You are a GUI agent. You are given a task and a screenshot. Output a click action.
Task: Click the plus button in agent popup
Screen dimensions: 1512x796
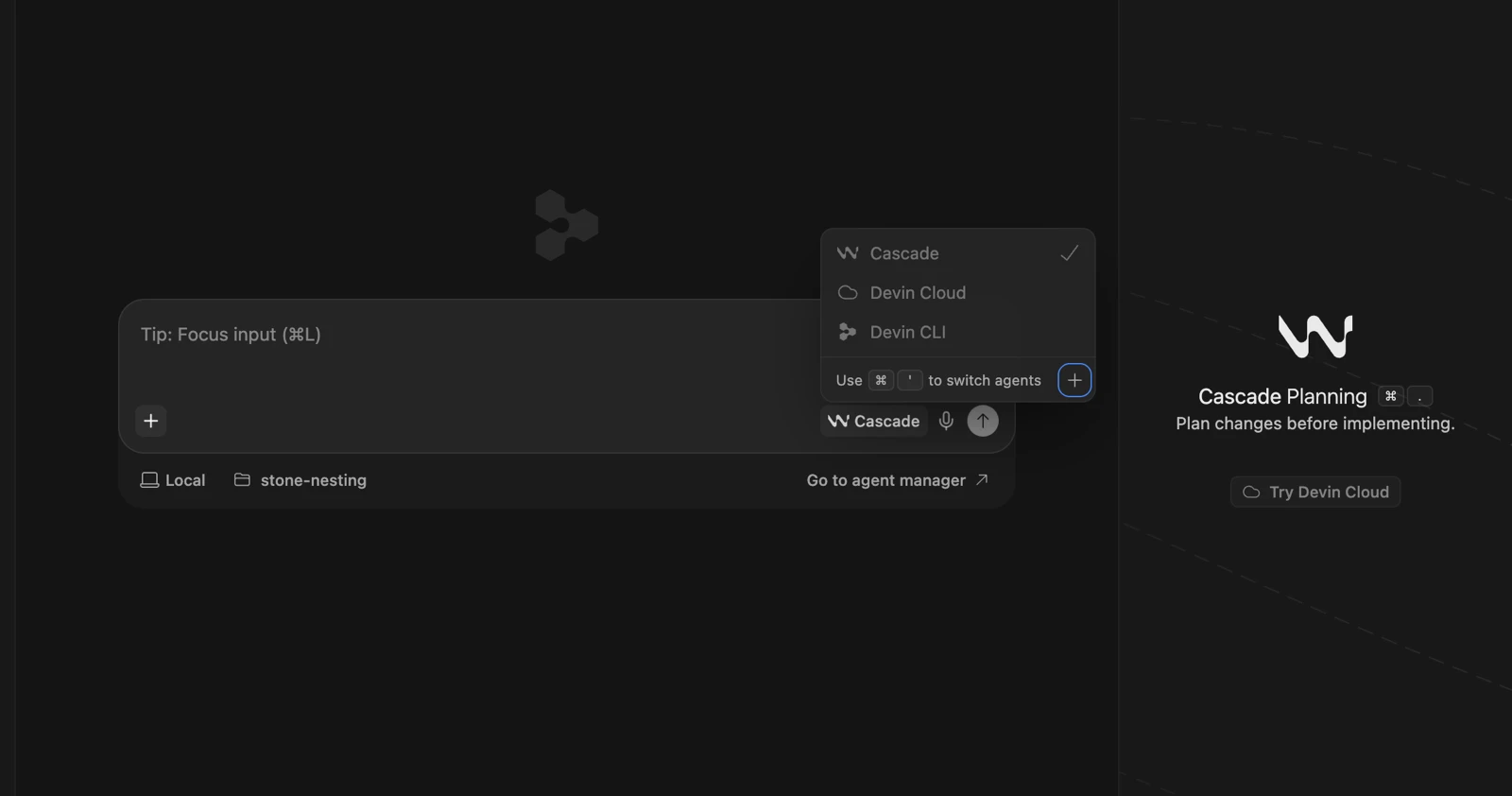1074,380
